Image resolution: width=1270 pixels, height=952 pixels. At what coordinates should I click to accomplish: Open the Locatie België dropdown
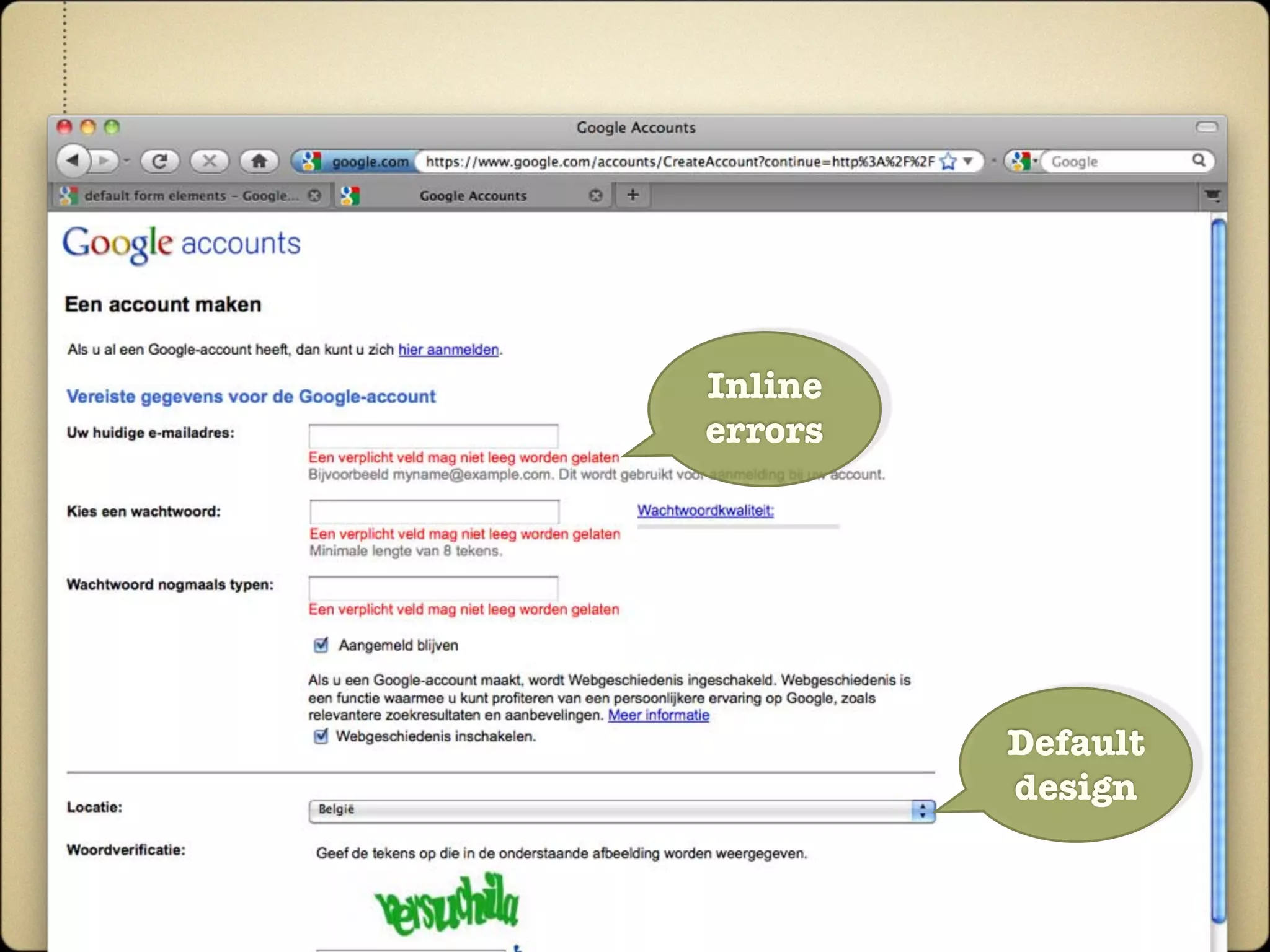pos(622,810)
